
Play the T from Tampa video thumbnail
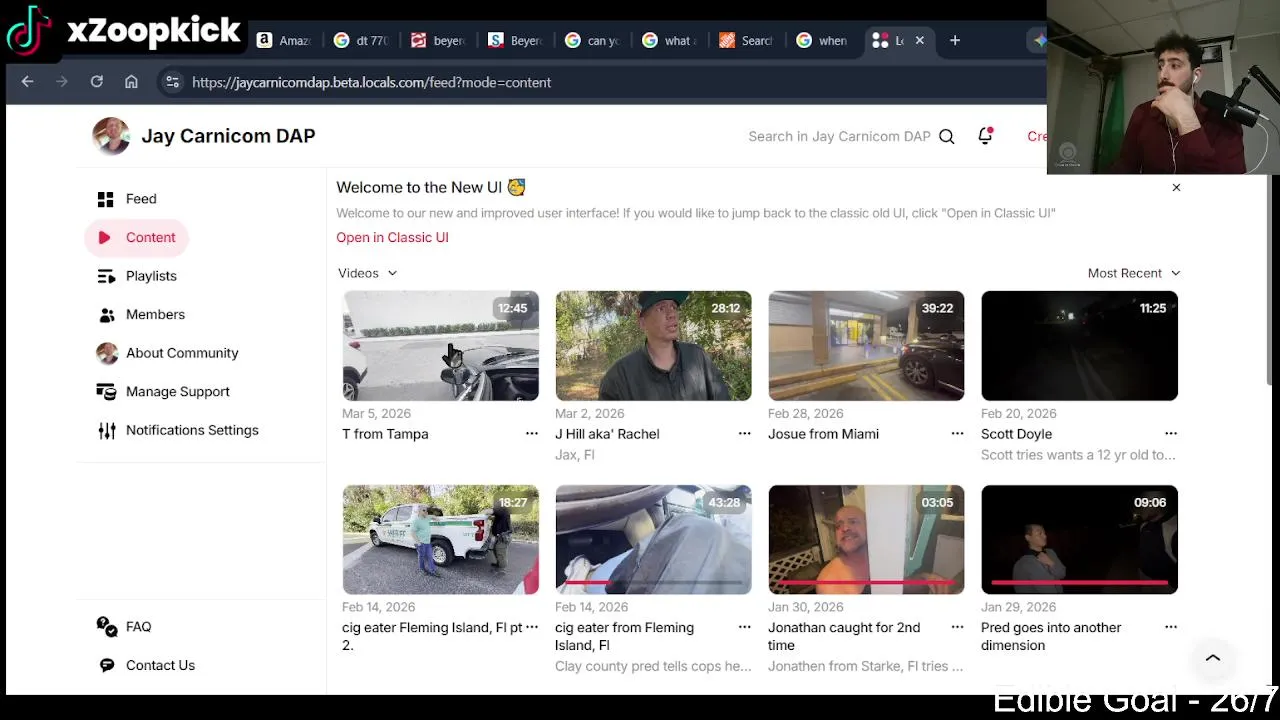[440, 346]
